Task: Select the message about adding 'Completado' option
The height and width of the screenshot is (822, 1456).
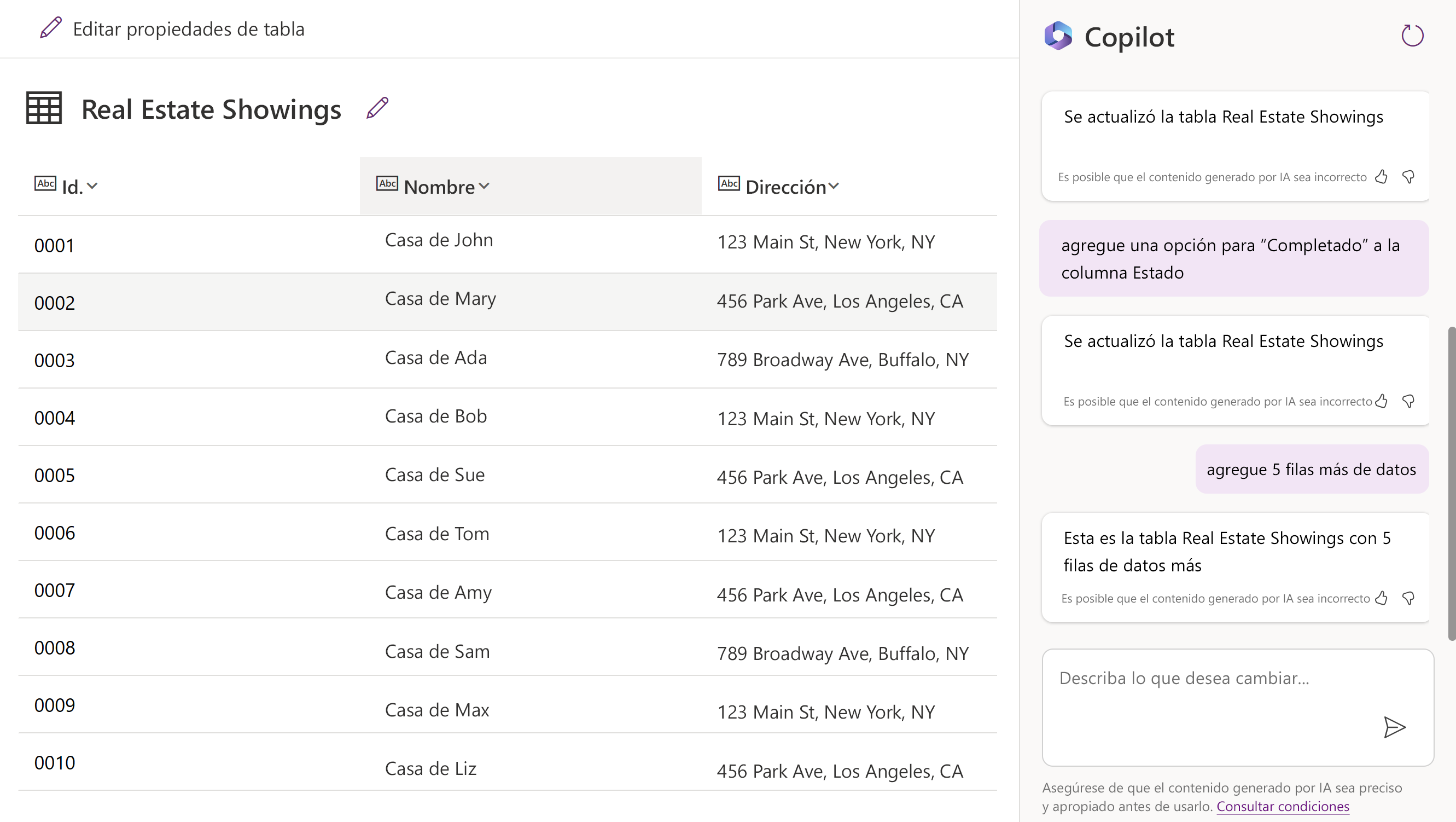Action: tap(1234, 258)
